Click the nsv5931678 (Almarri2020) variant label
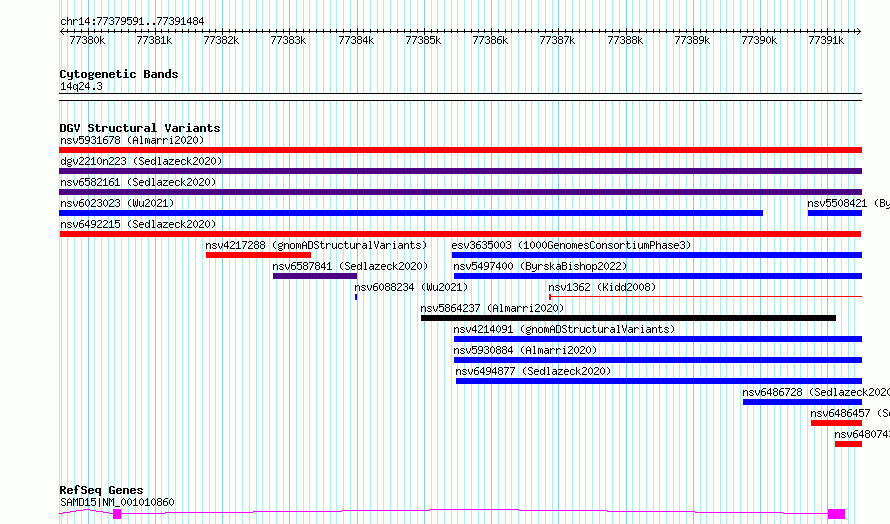This screenshot has height=524, width=890. [x=132, y=140]
